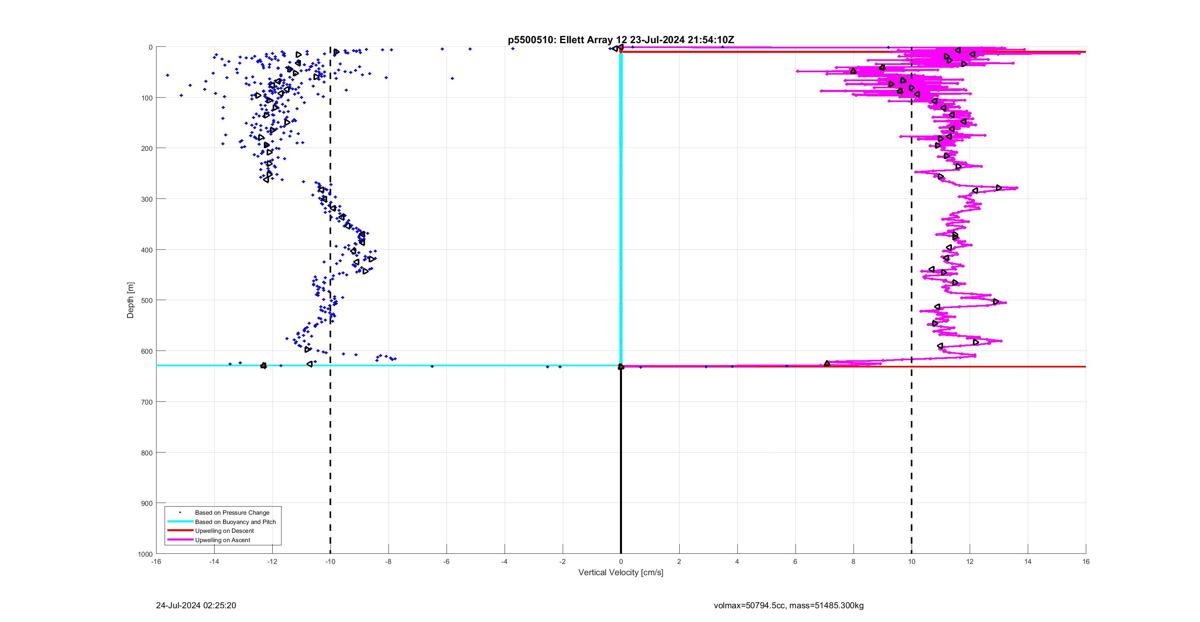1200x622 pixels.
Task: Click x-axis tick label '-10'
Action: (x=330, y=561)
